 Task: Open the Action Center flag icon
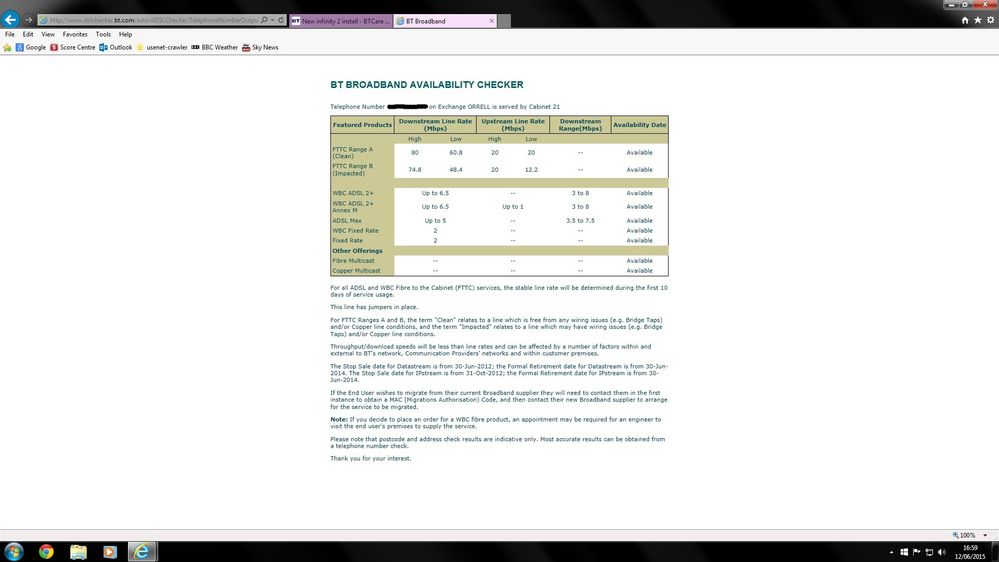pyautogui.click(x=917, y=552)
